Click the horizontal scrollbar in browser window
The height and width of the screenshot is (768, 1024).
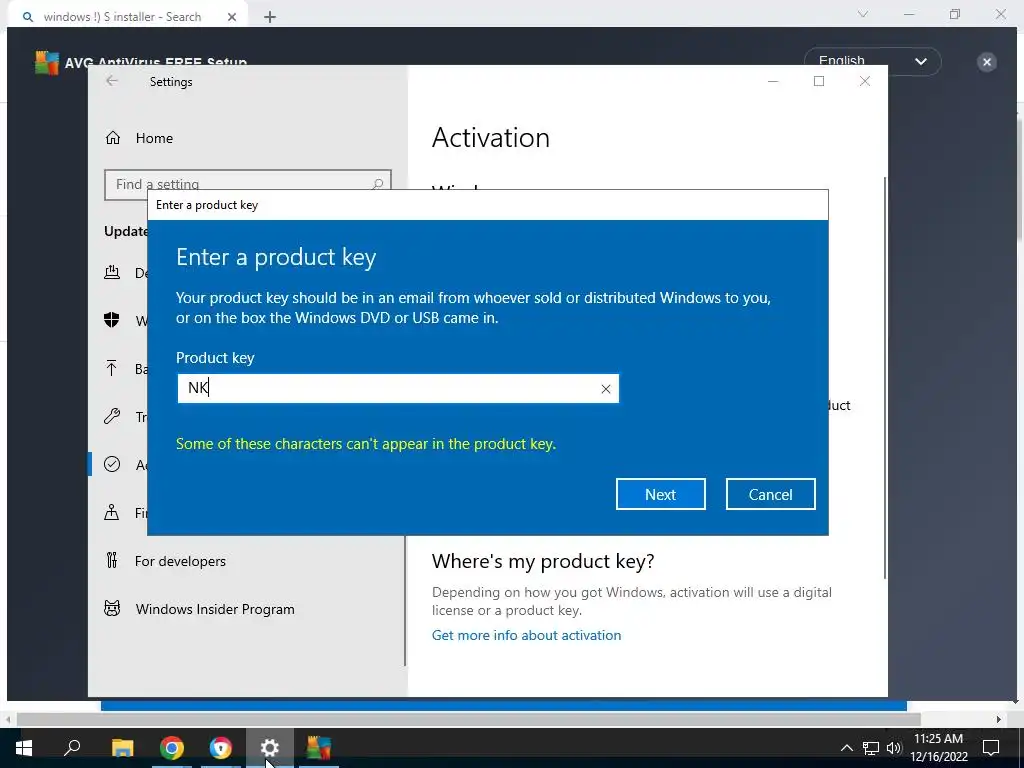click(468, 719)
